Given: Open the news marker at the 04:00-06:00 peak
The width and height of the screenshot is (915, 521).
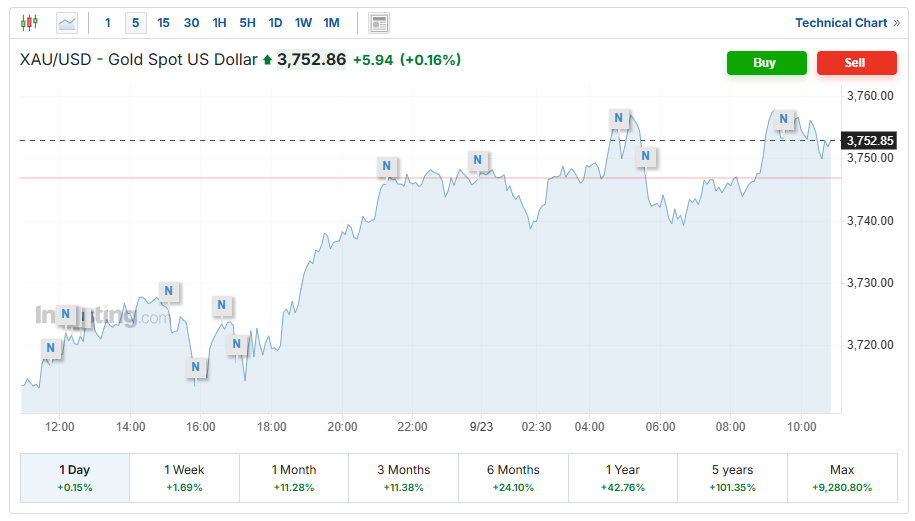Looking at the screenshot, I should coord(619,118).
